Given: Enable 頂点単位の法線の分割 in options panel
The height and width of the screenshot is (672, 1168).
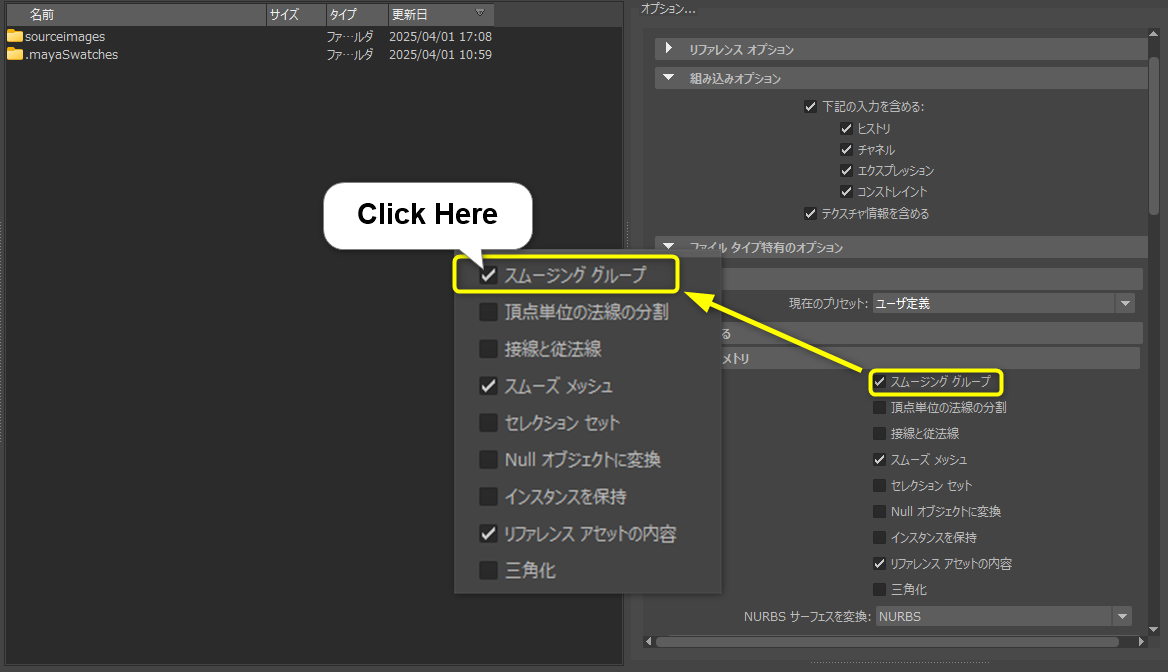Looking at the screenshot, I should 880,408.
